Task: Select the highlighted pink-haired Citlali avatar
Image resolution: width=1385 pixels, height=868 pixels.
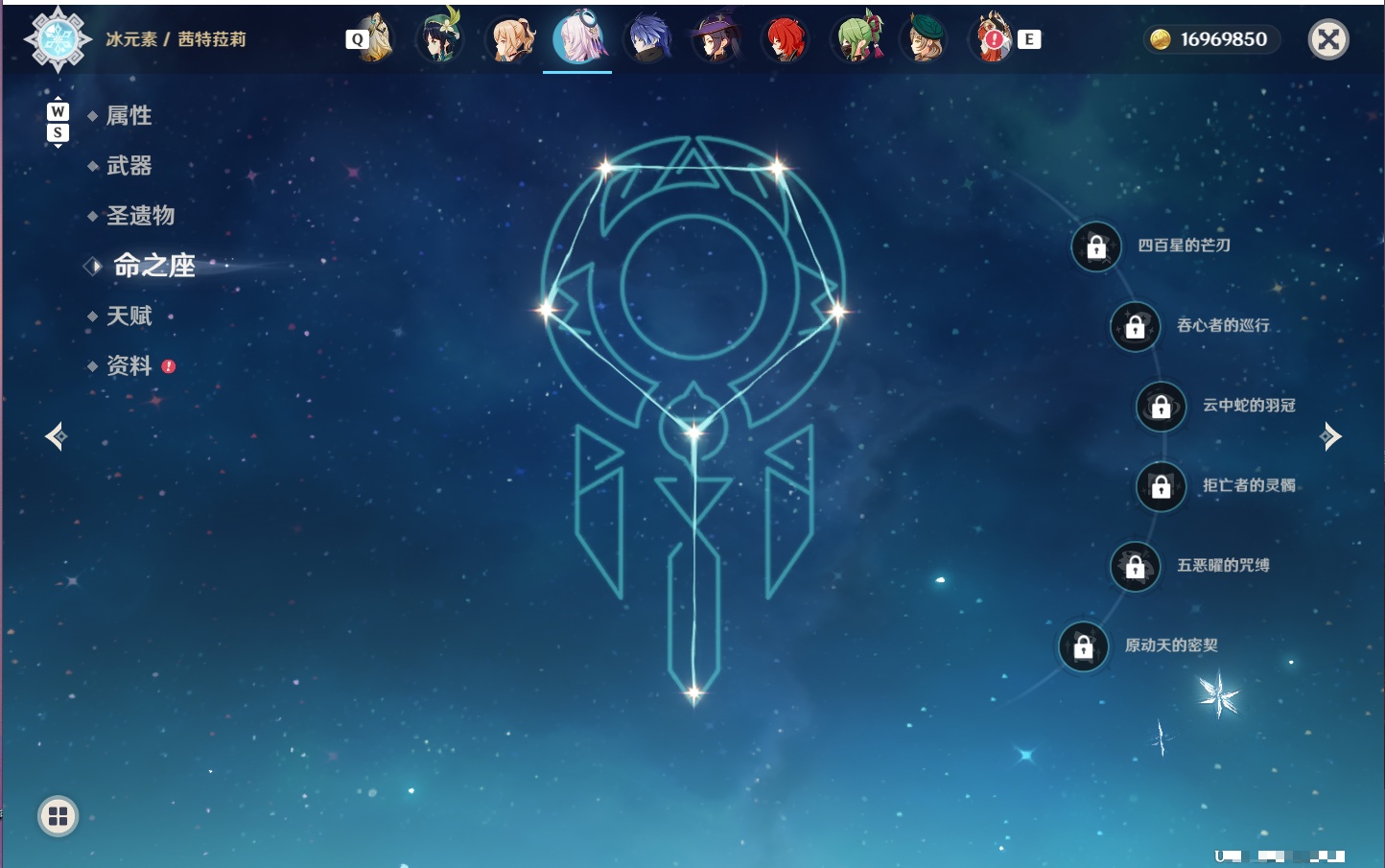Action: (x=578, y=38)
